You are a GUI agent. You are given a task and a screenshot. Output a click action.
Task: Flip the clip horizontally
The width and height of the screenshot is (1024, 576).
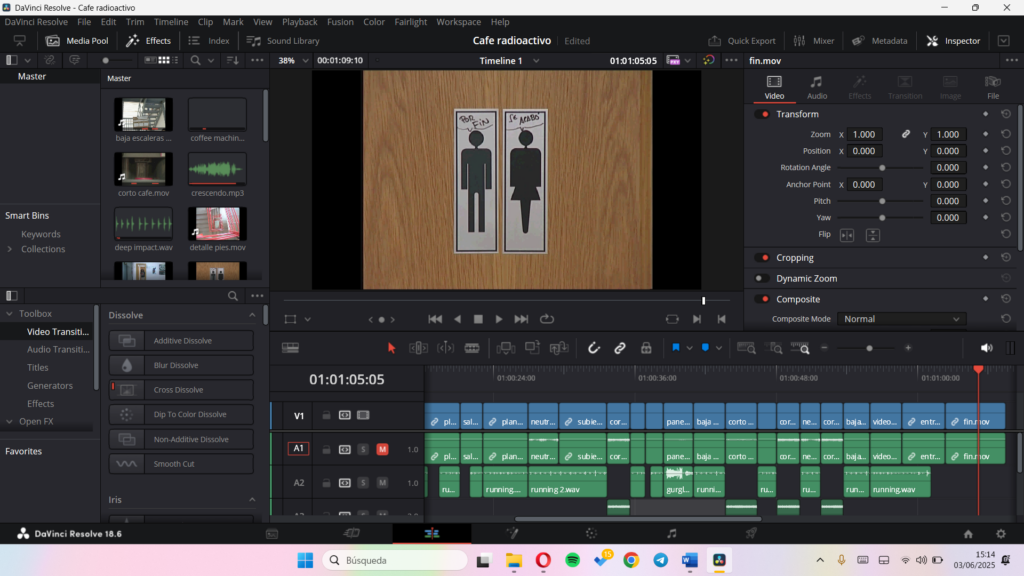[x=847, y=235]
